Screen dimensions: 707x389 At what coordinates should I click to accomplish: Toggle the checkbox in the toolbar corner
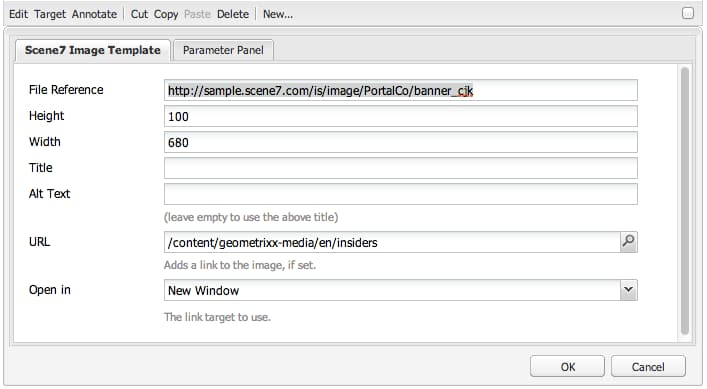(688, 13)
